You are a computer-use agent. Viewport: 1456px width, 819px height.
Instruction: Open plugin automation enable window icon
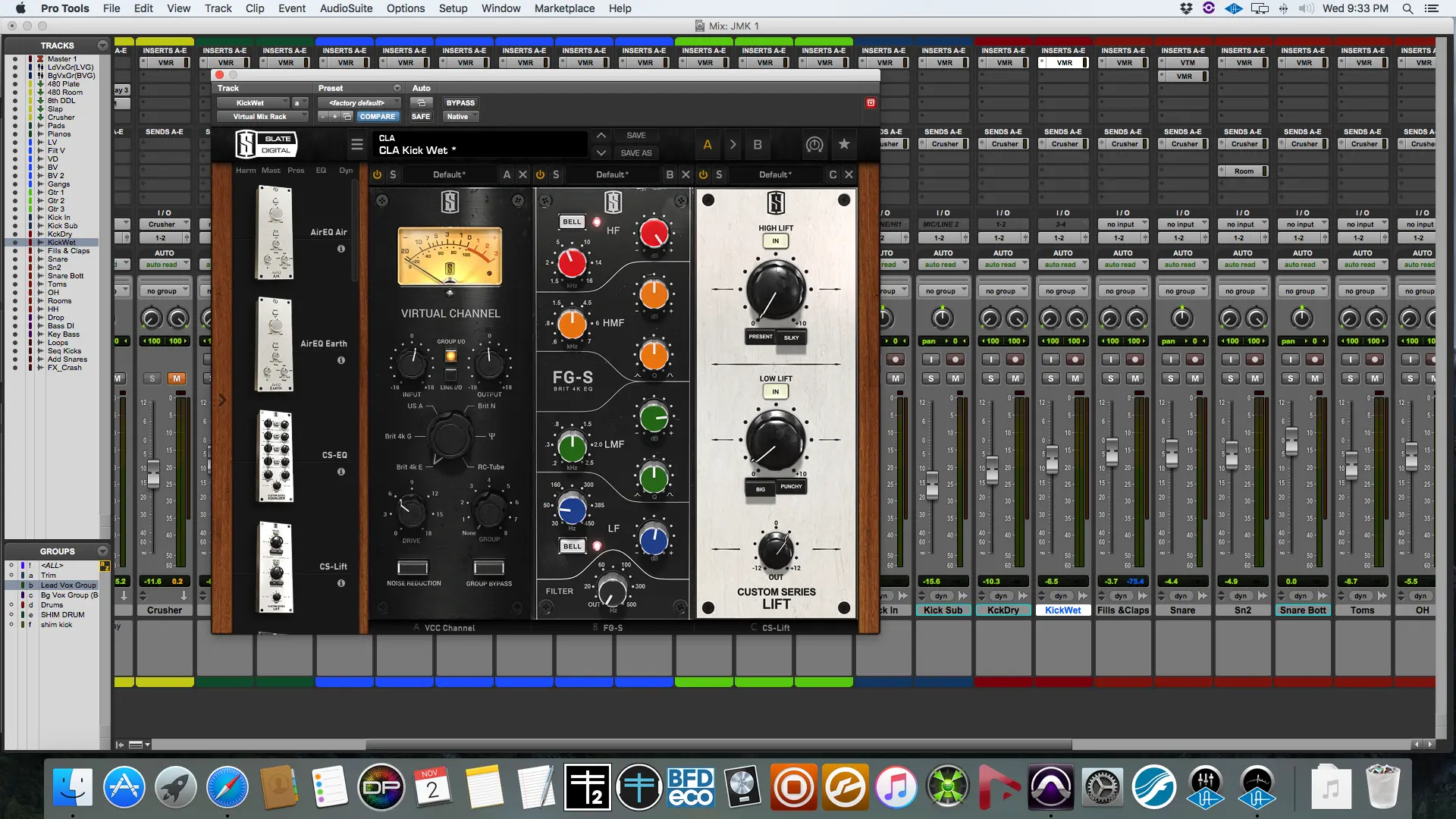click(422, 102)
